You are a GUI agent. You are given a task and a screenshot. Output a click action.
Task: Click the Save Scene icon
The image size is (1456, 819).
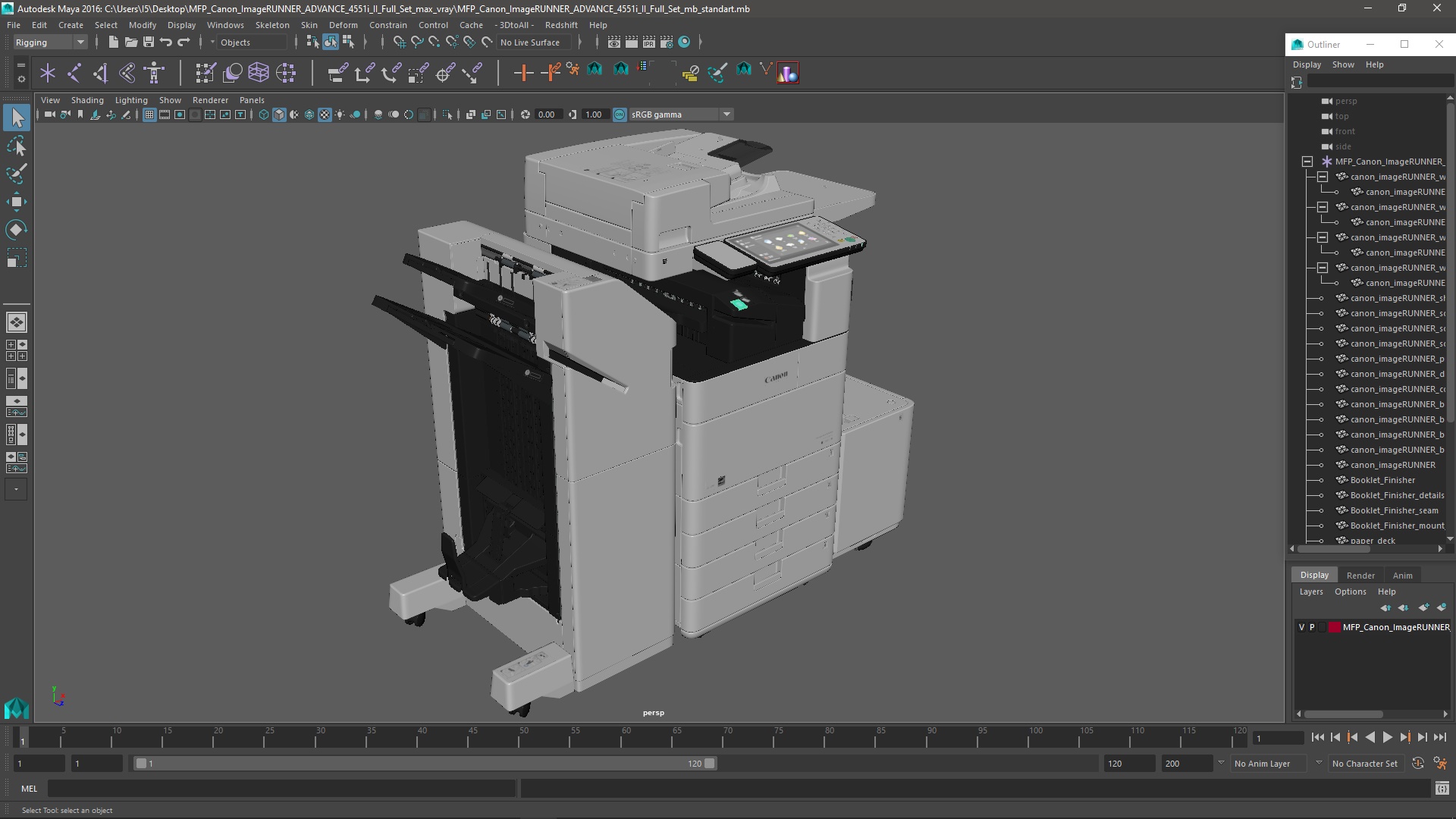[149, 42]
